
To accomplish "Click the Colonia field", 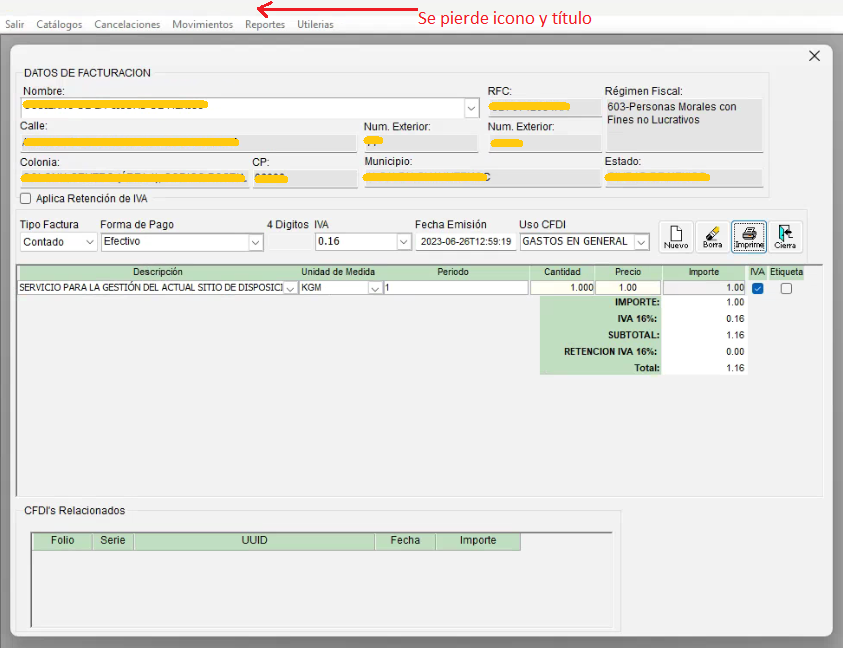I will pos(134,179).
